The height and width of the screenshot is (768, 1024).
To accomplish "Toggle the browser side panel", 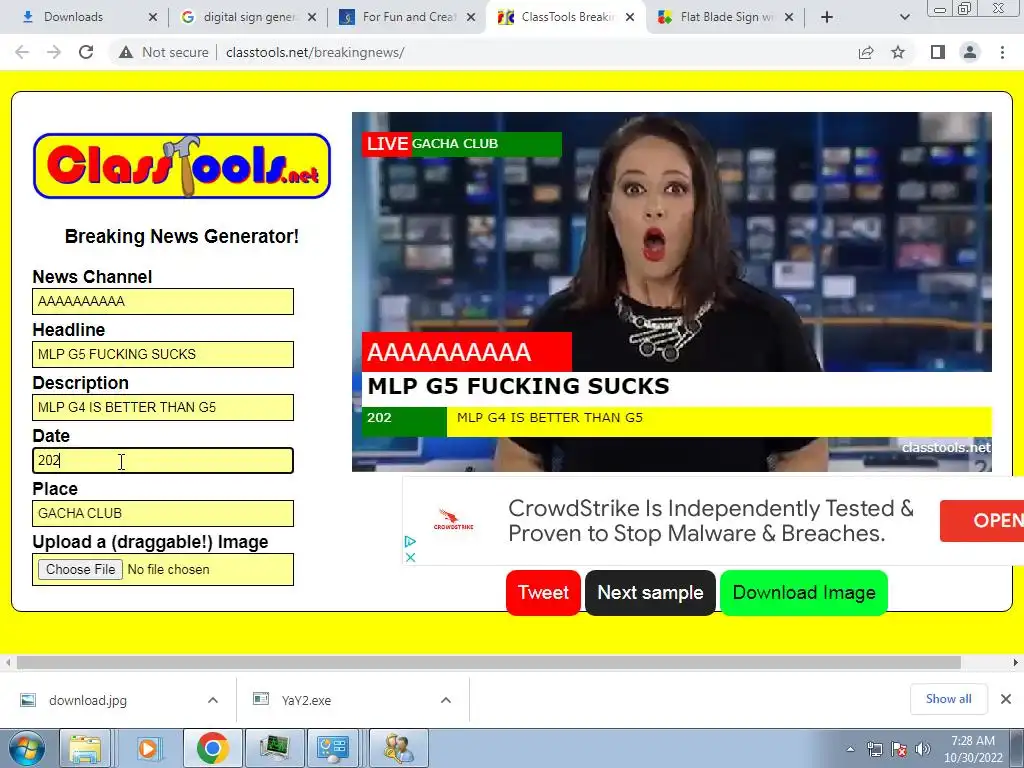I will 938,52.
